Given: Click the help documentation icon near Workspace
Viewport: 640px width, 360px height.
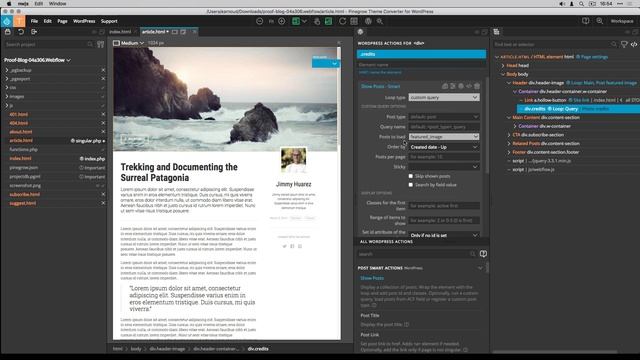Looking at the screenshot, I should (x=585, y=21).
